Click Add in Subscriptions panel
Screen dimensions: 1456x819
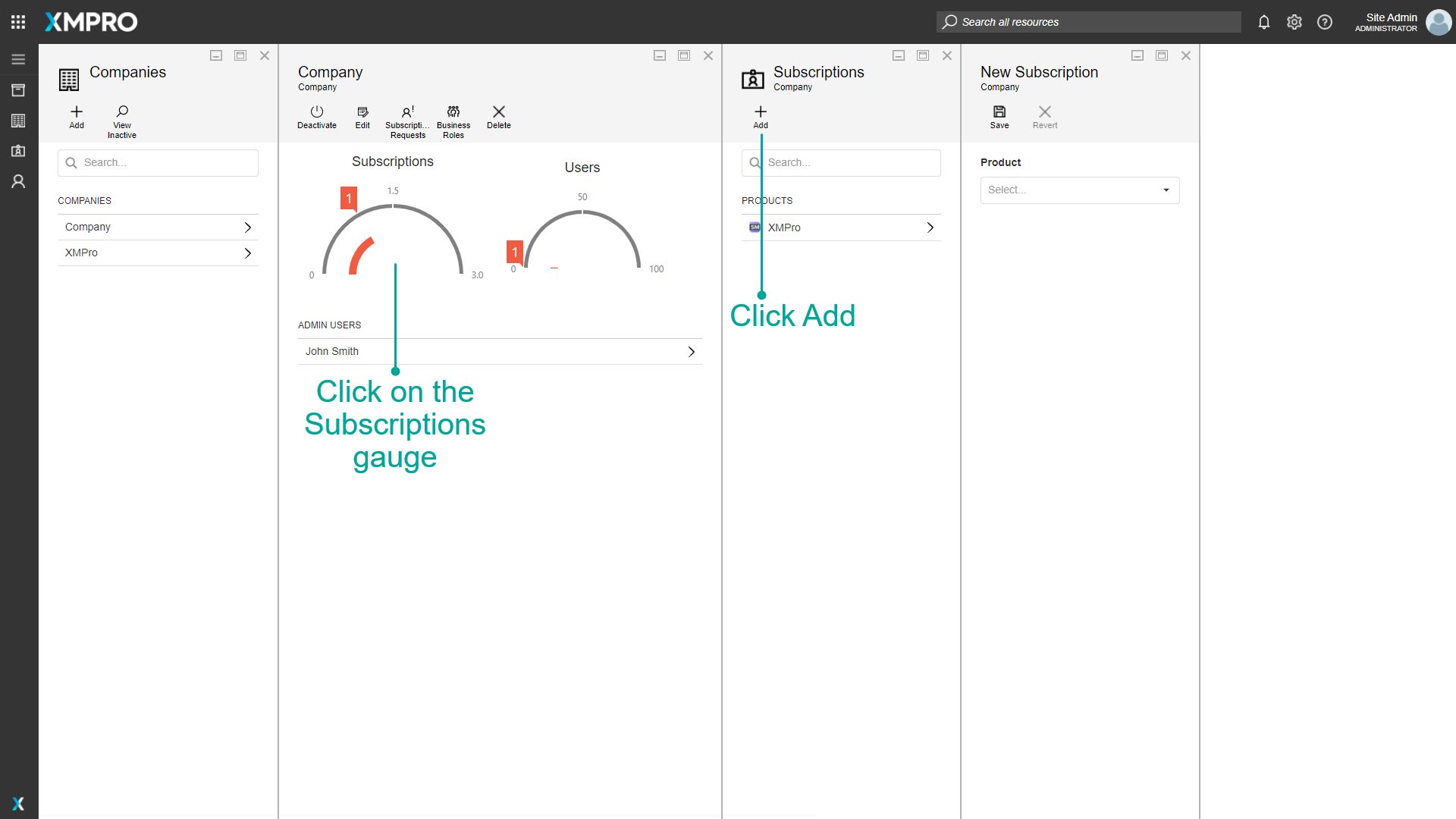760,116
